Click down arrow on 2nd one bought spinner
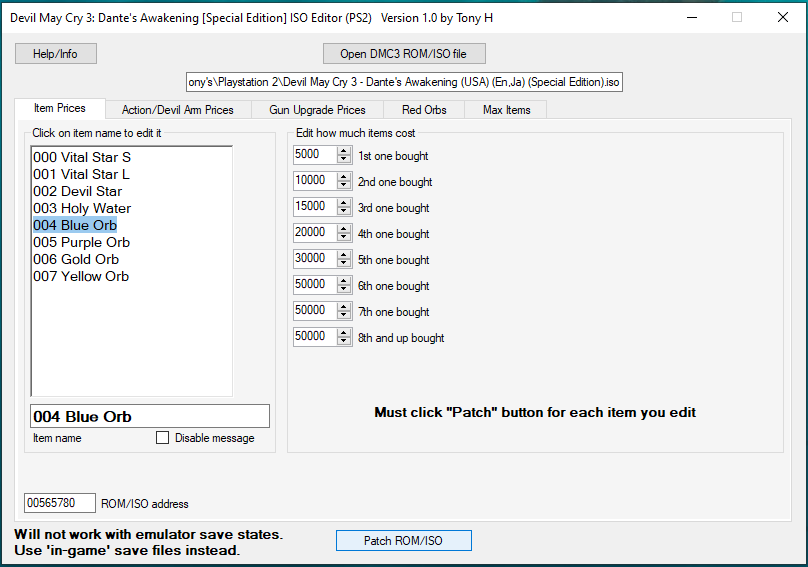The image size is (808, 567). (344, 185)
